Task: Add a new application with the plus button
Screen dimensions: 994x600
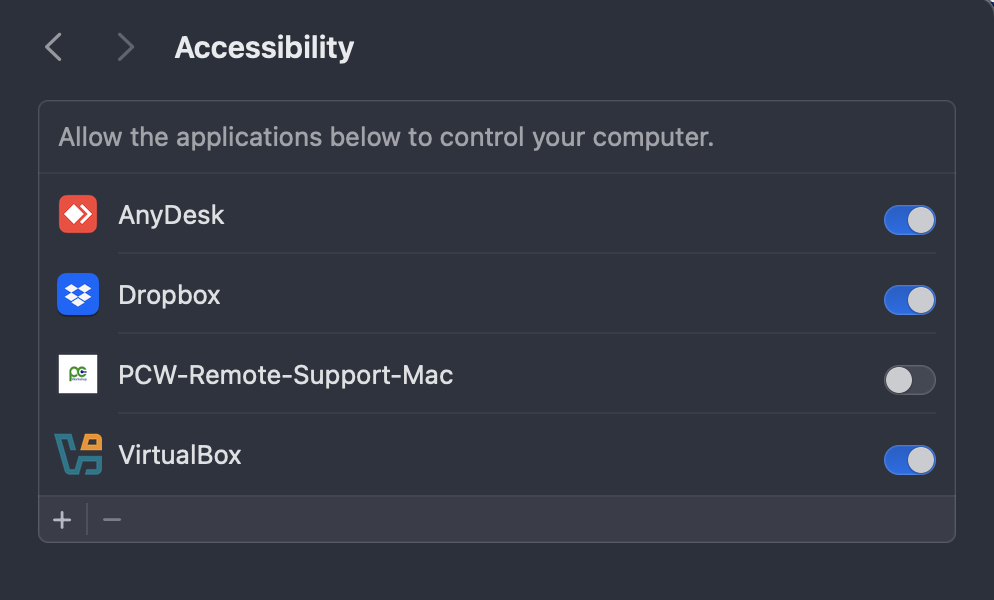Action: (61, 519)
